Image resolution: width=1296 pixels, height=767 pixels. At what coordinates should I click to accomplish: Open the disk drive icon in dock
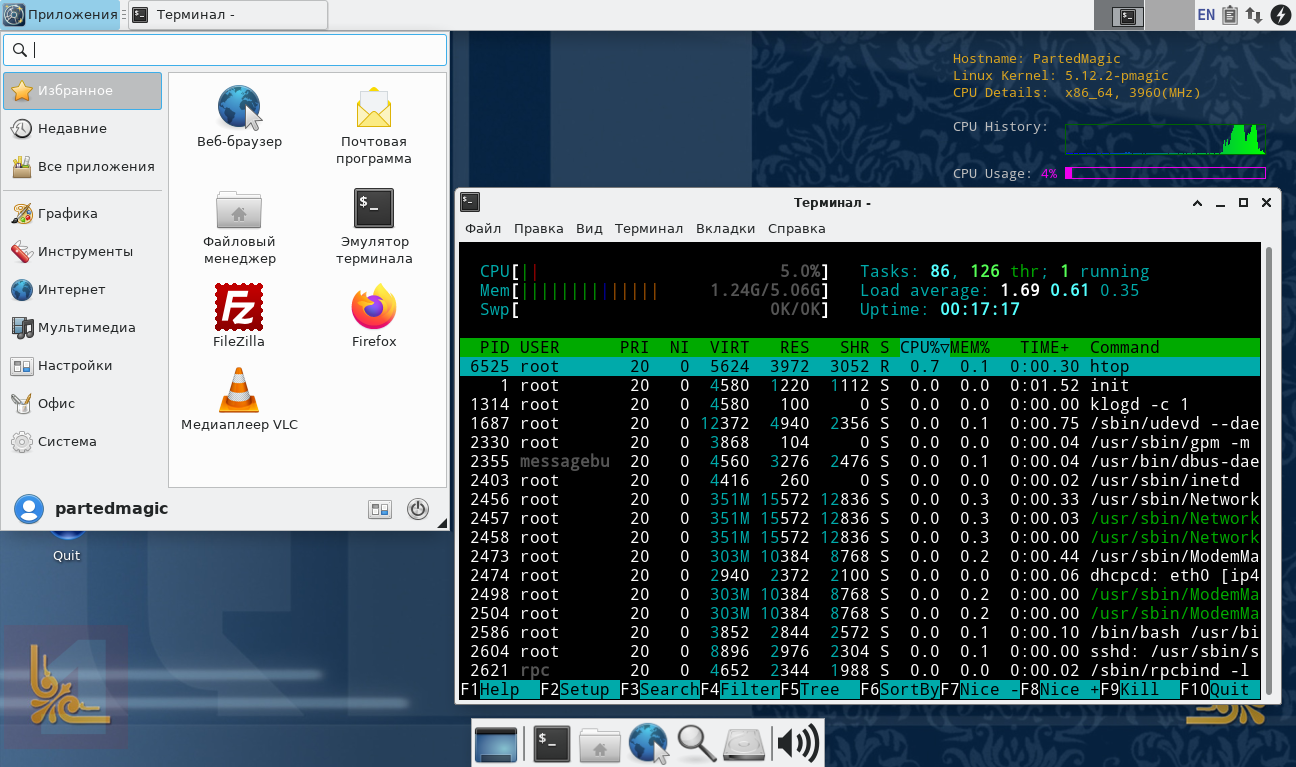coord(743,743)
